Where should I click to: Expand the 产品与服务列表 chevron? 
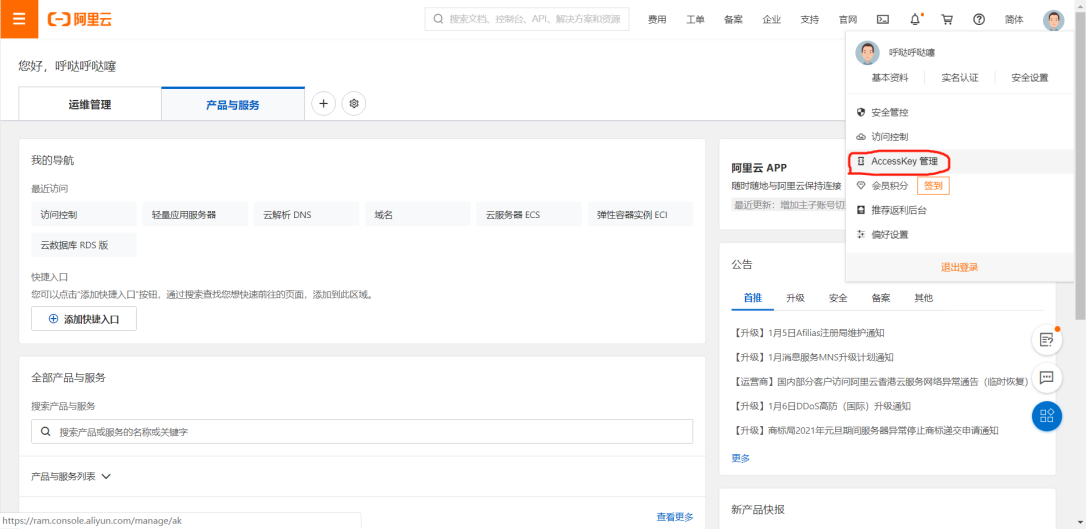[x=106, y=476]
